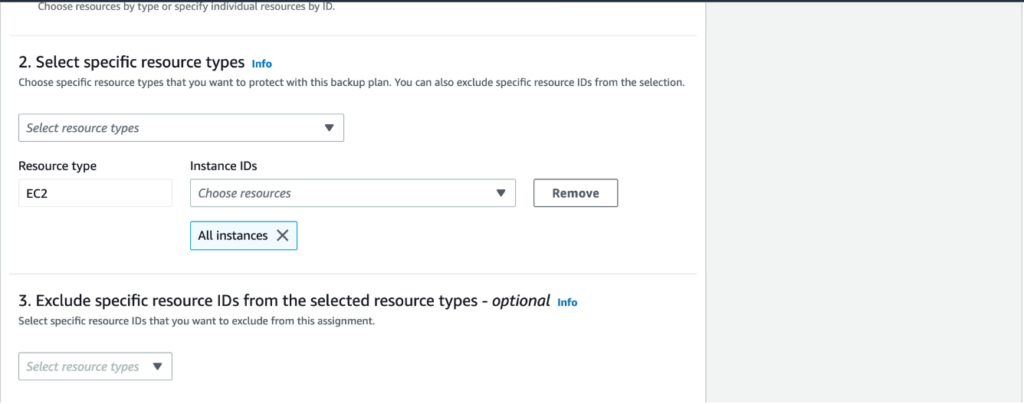
Task: Click the Resource type label
Action: (x=57, y=166)
